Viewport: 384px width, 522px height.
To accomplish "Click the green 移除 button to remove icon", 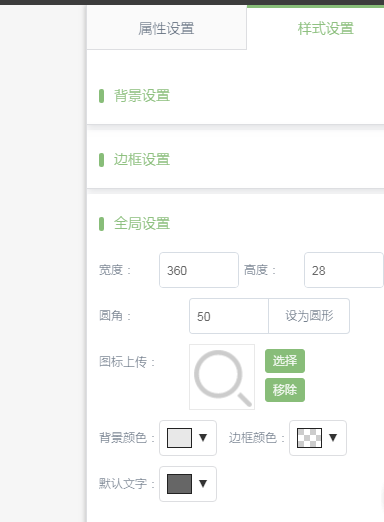I will point(285,390).
